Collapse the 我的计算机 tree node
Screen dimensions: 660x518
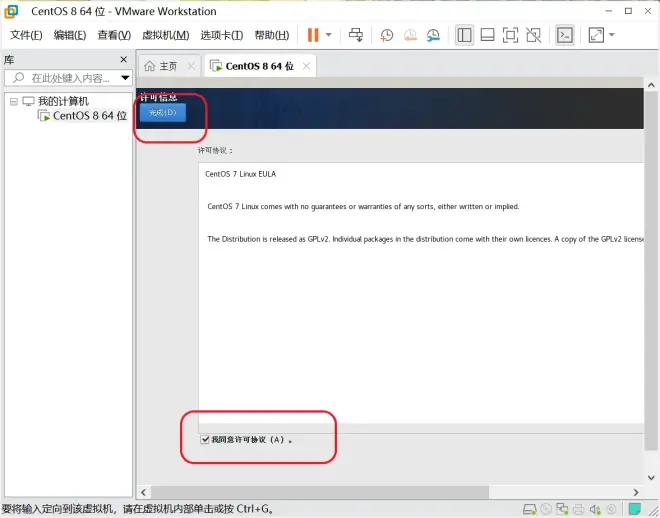[x=14, y=101]
